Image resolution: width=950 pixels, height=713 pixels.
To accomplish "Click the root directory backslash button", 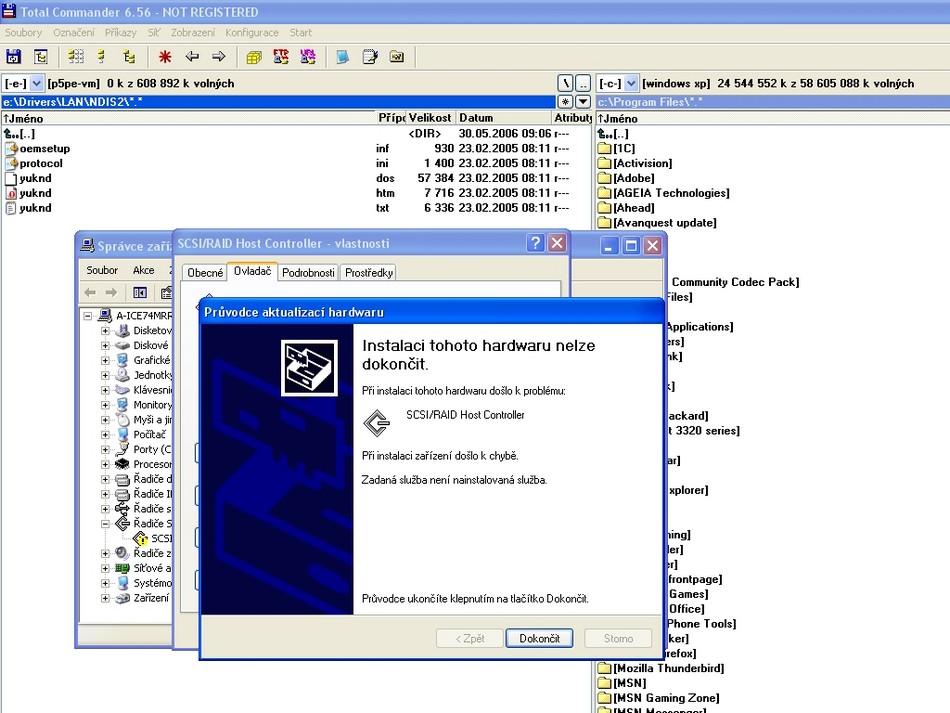I will tap(566, 83).
